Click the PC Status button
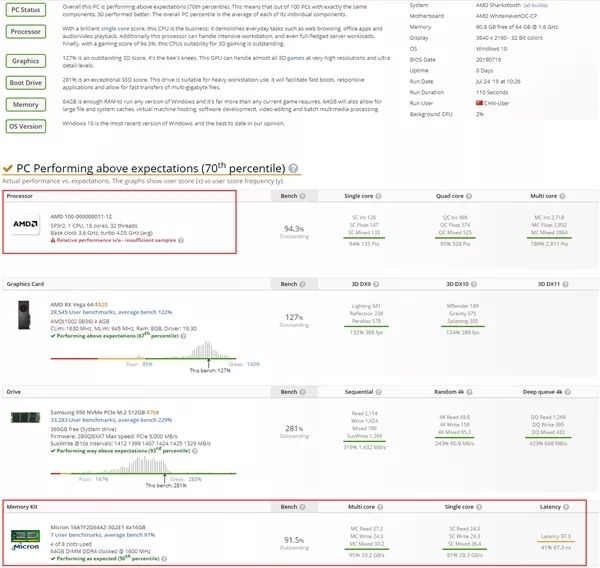Screen dimensions: 600x568 26,10
